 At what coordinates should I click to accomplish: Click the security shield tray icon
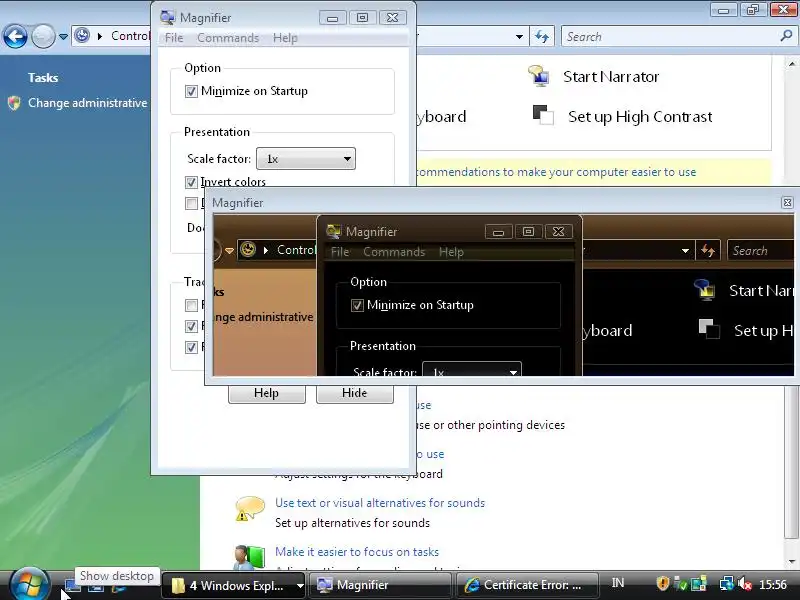coord(662,583)
